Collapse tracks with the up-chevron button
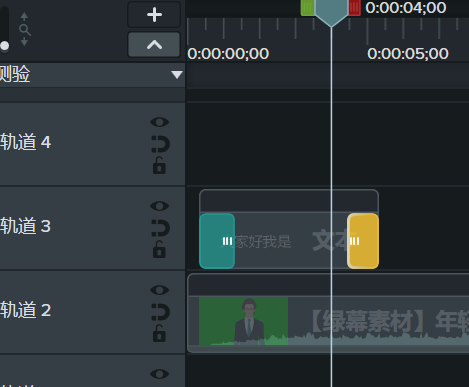This screenshot has width=469, height=387. [154, 44]
